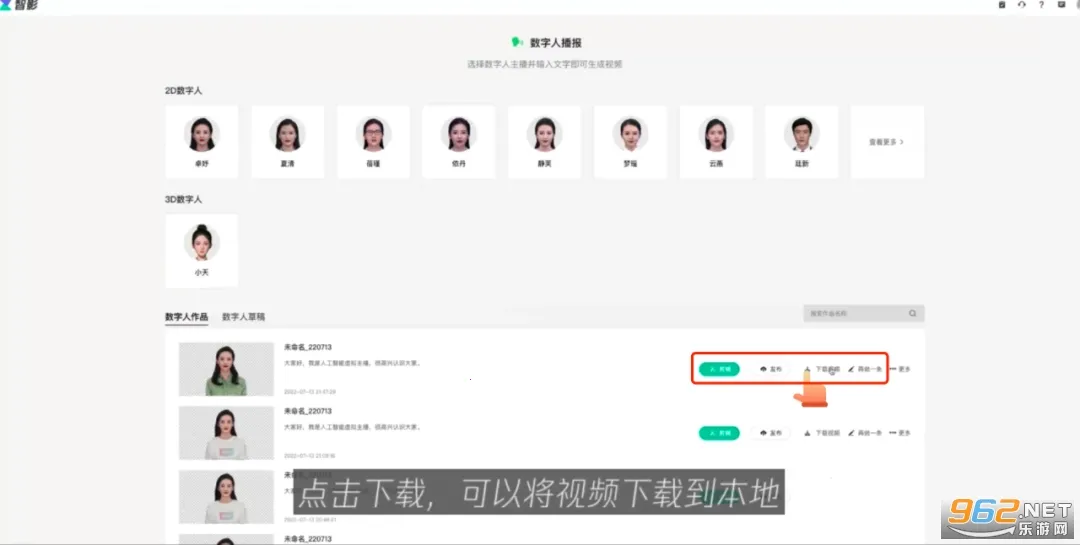1080x545 pixels.
Task: Select the 3D digital human 小天
Action: click(202, 250)
